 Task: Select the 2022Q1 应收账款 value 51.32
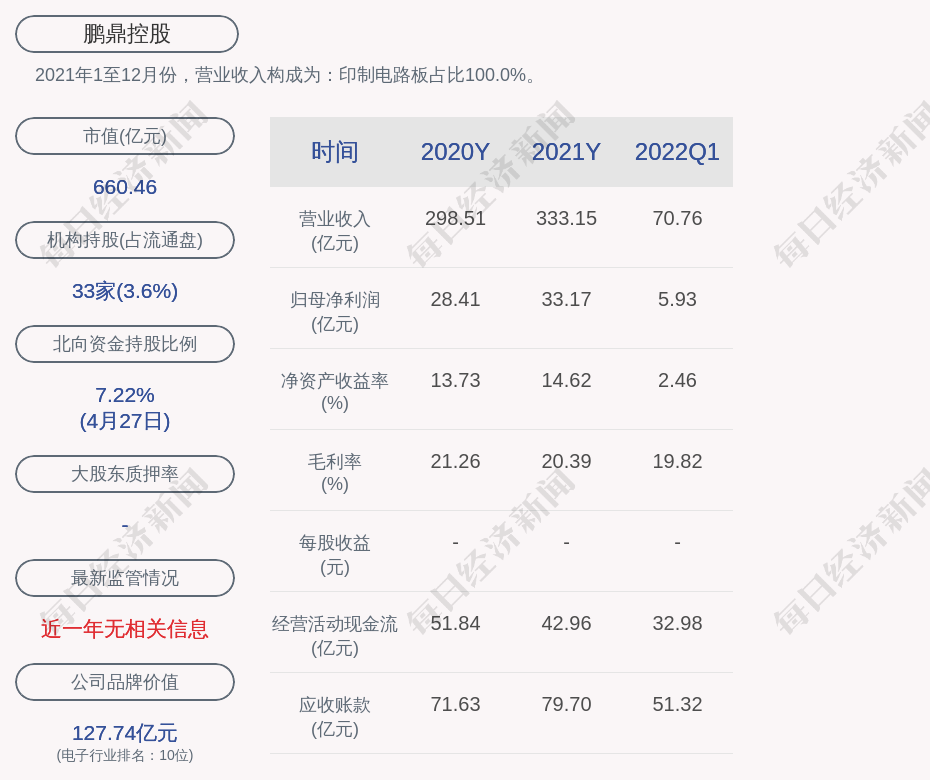pyautogui.click(x=677, y=704)
